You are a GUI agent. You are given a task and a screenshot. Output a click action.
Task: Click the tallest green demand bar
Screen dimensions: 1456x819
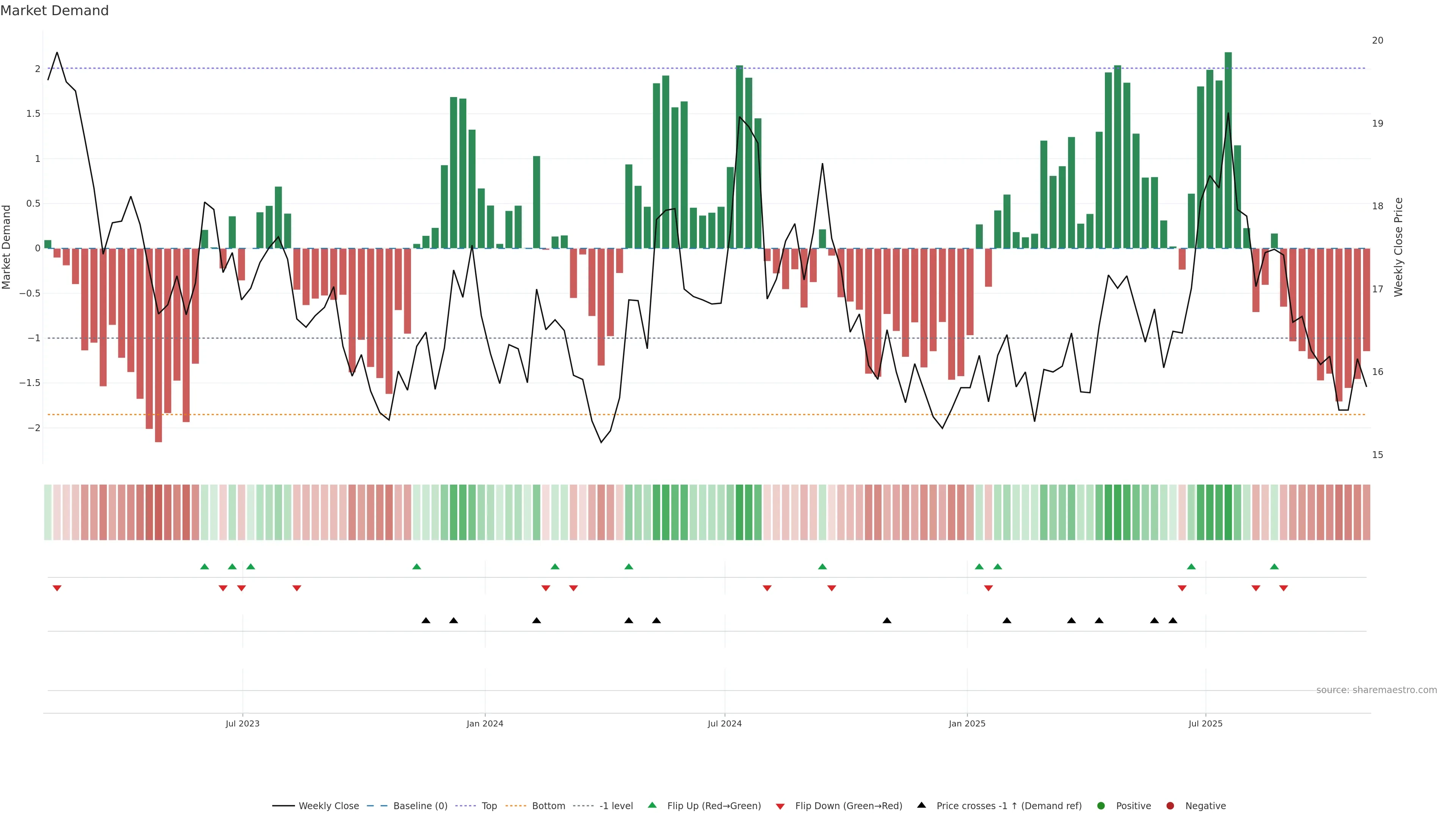[1228, 150]
